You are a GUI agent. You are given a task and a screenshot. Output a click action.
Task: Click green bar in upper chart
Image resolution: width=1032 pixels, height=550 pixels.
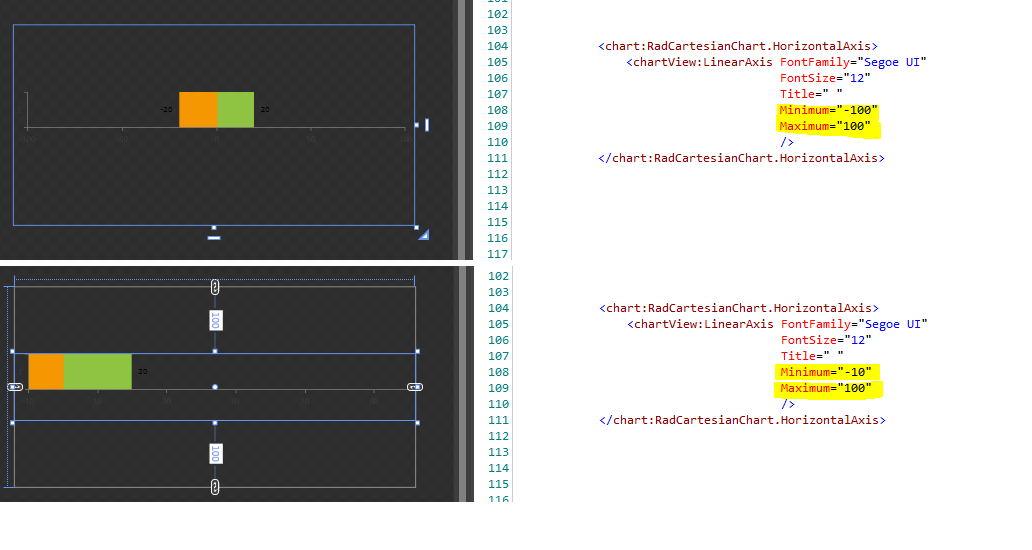236,110
